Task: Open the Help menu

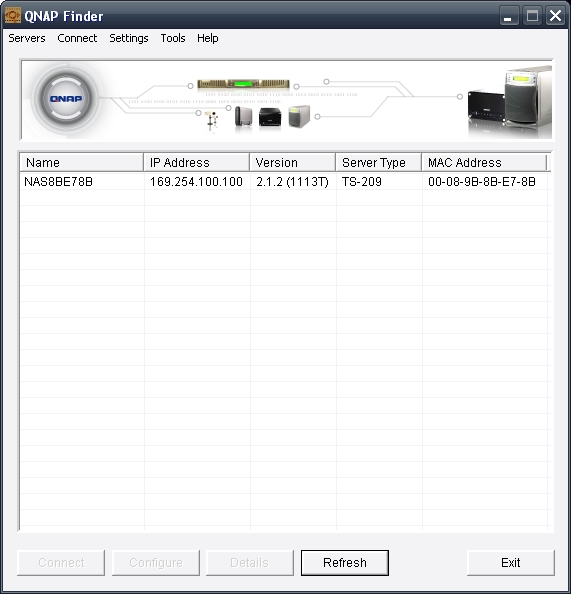Action: point(208,38)
